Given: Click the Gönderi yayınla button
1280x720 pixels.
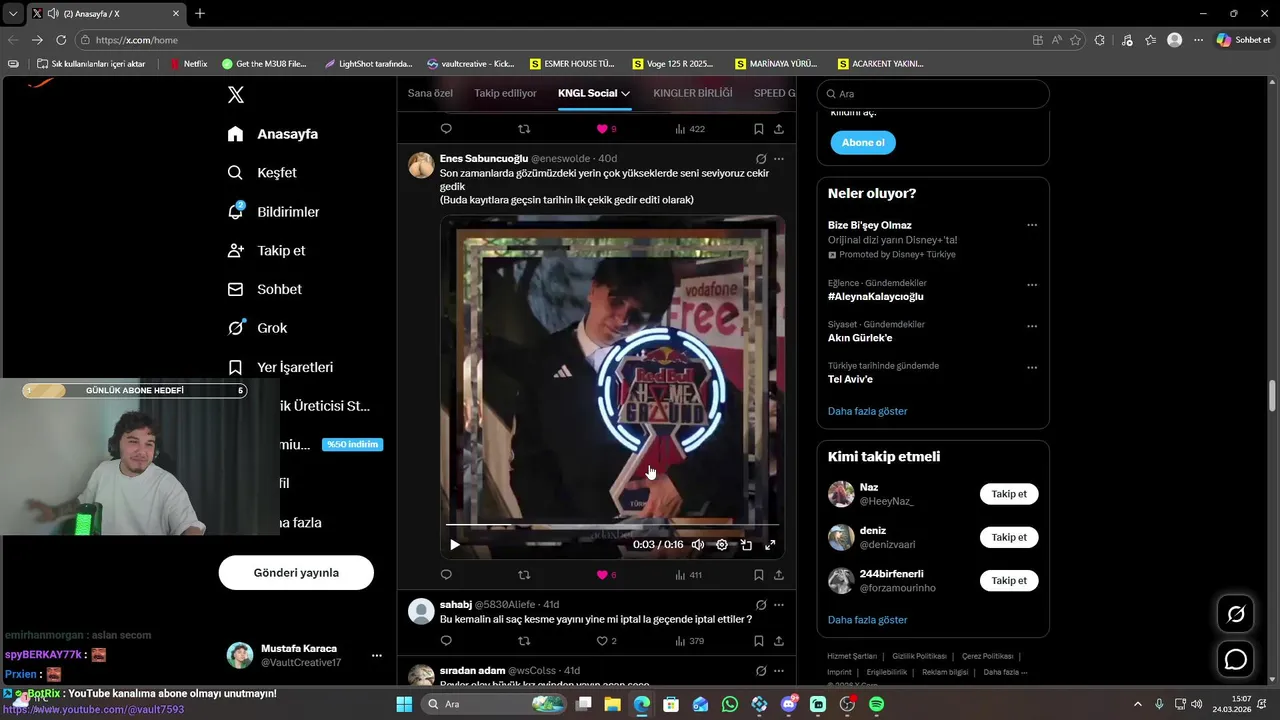Looking at the screenshot, I should 296,573.
